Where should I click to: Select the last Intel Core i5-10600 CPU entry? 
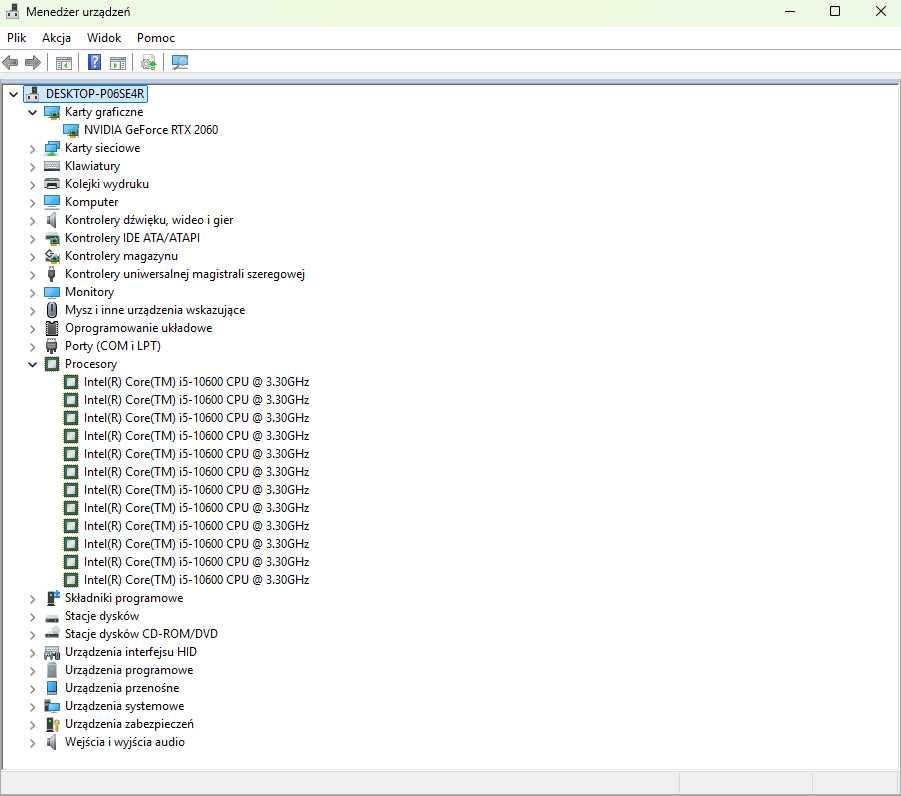click(x=197, y=580)
